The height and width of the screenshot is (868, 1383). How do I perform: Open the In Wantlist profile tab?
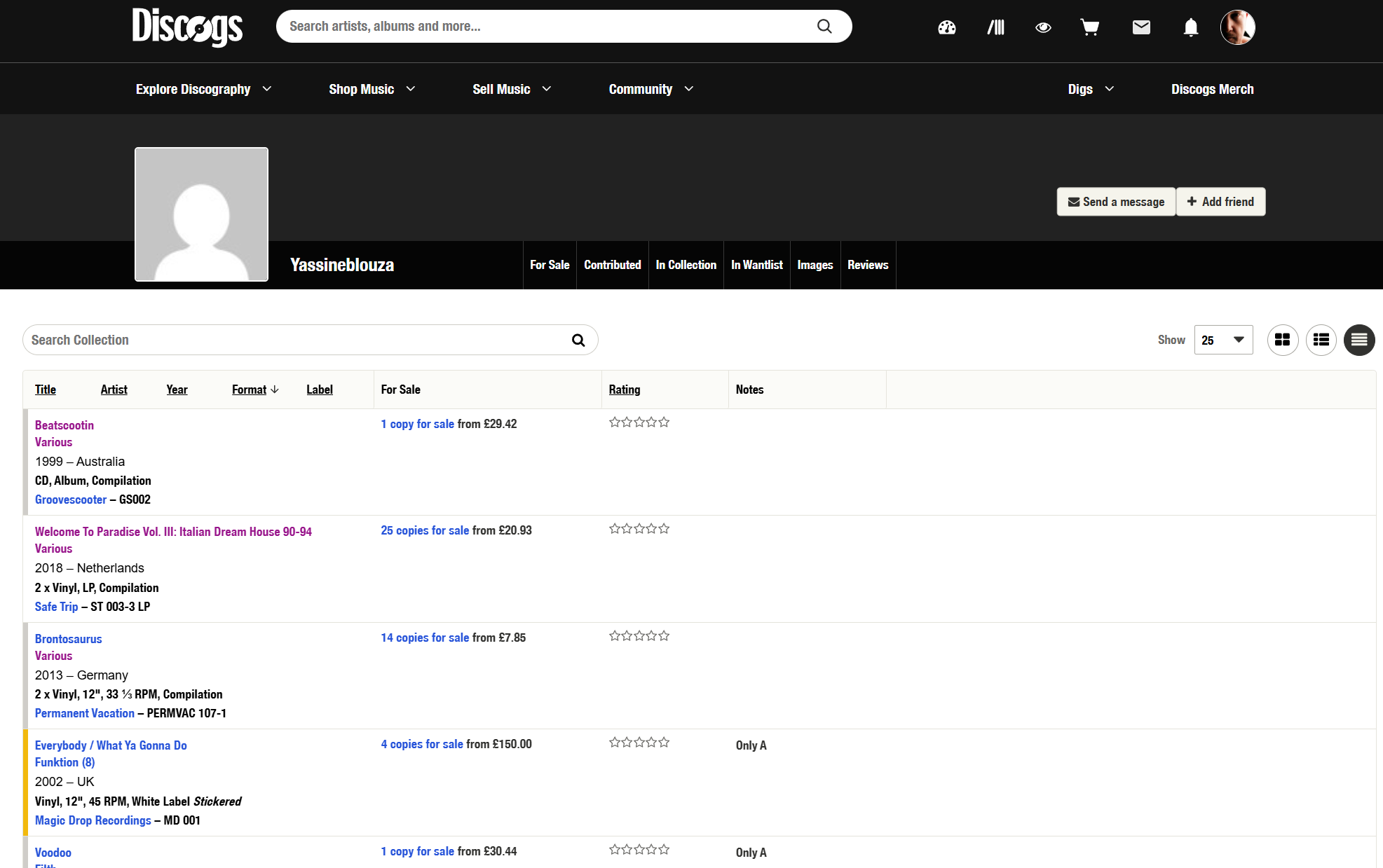757,265
